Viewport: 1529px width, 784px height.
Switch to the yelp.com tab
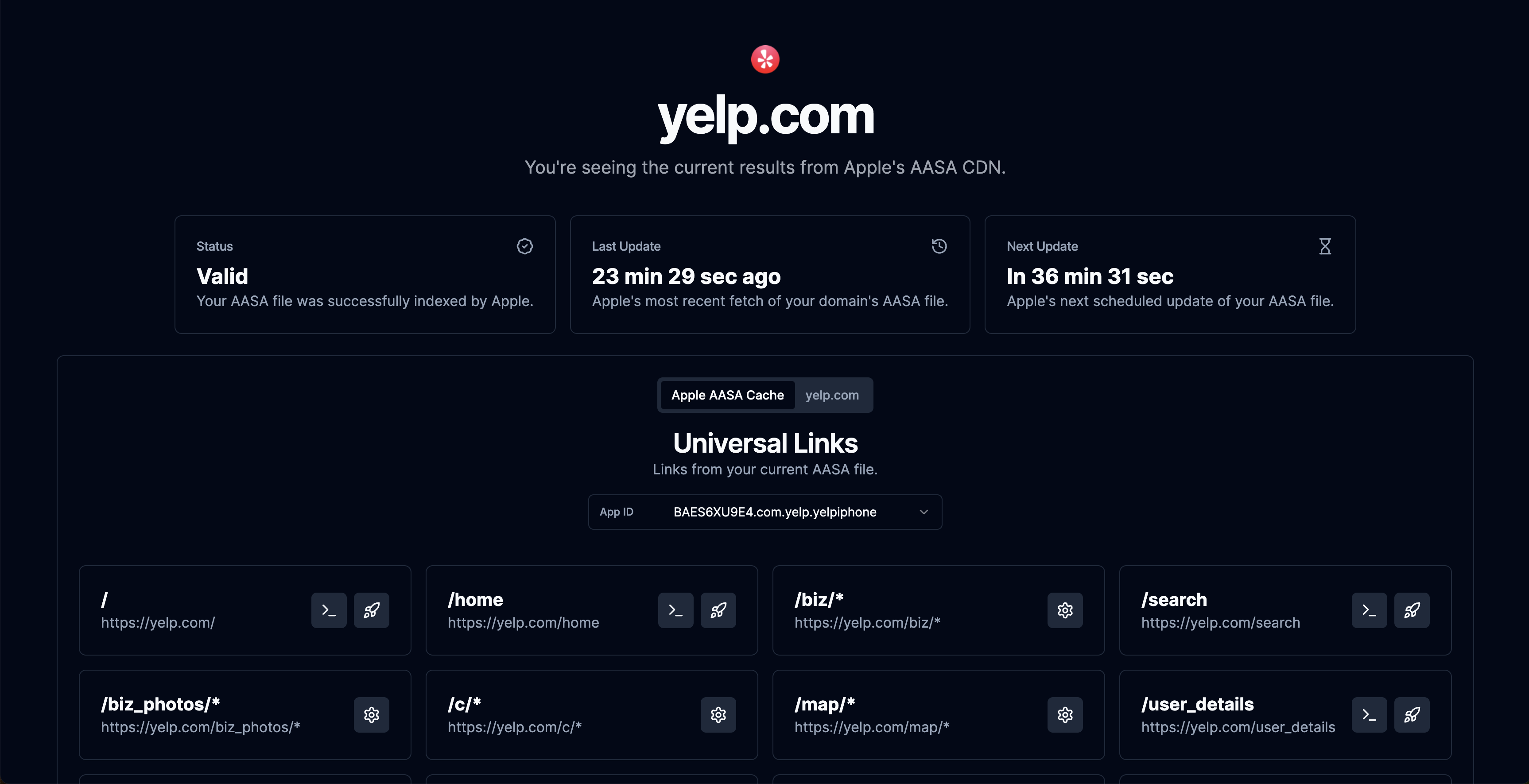[831, 395]
